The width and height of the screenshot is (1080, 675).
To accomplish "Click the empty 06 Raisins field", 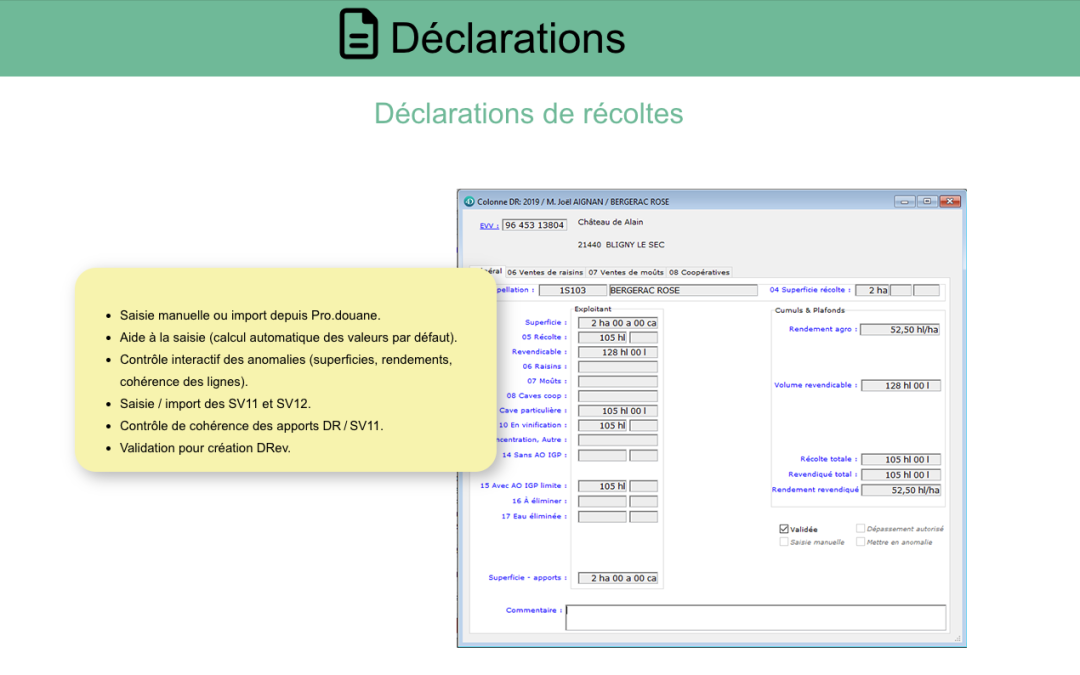I will (x=618, y=367).
